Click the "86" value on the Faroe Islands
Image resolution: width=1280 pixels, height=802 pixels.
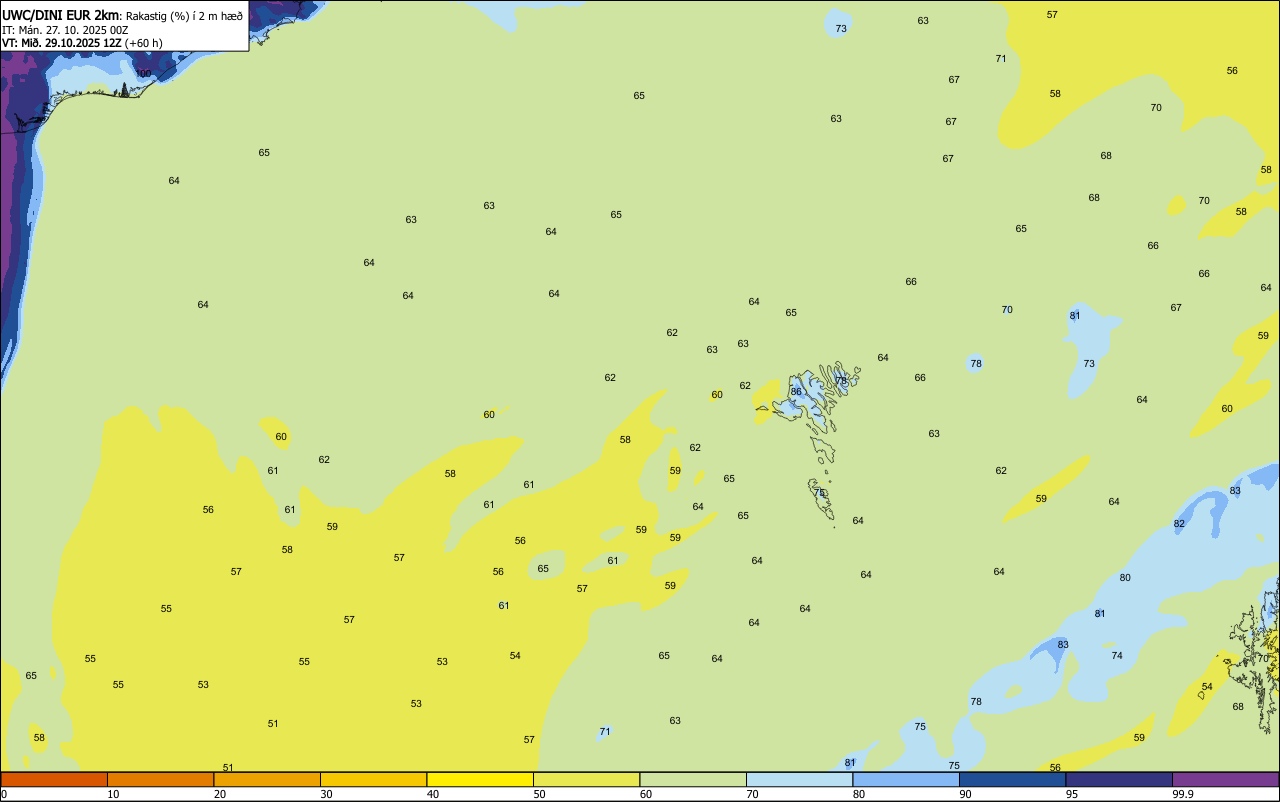pos(796,392)
